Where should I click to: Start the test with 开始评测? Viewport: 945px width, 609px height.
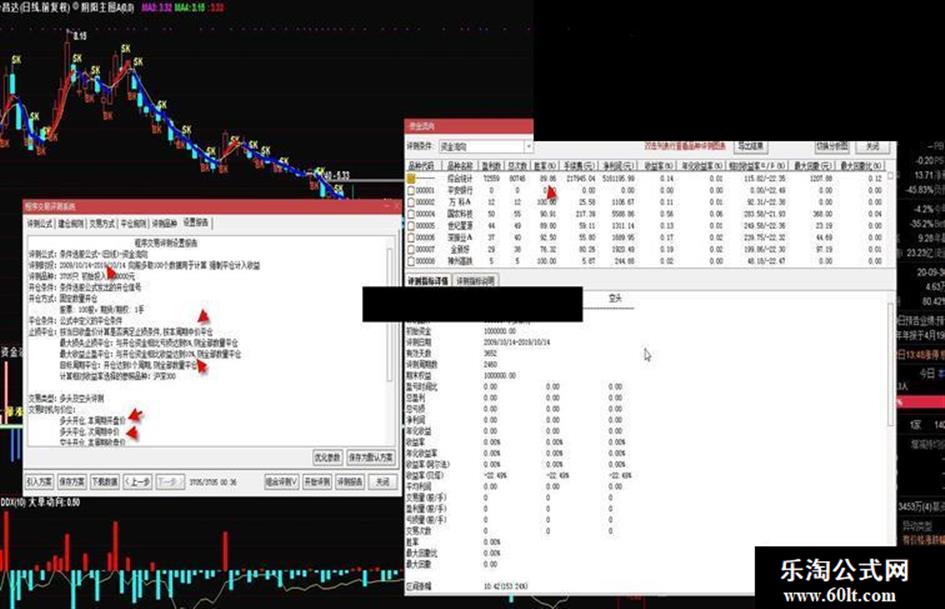click(x=317, y=482)
